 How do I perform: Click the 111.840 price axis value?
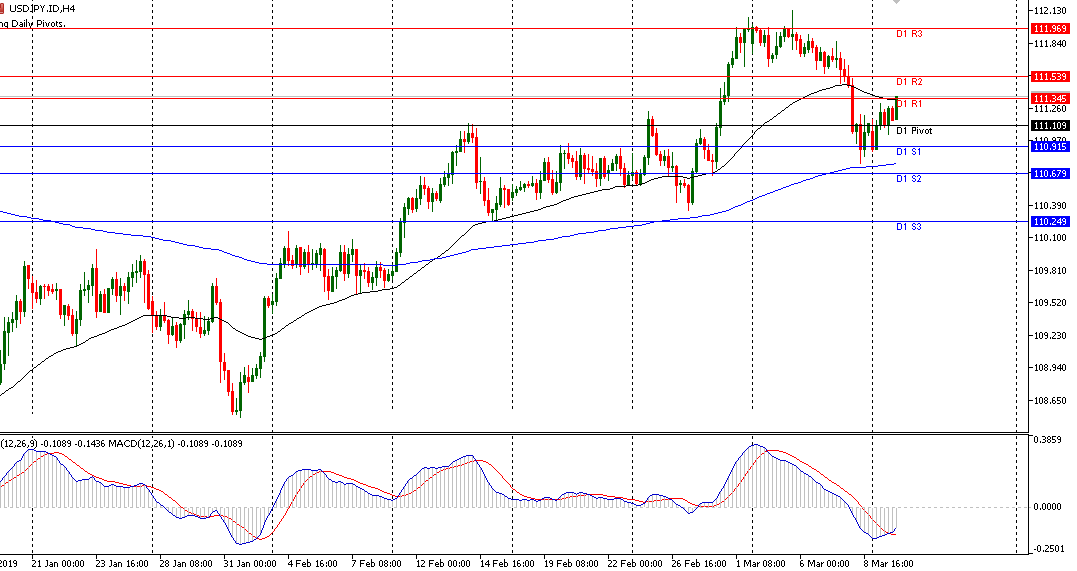pos(1050,44)
